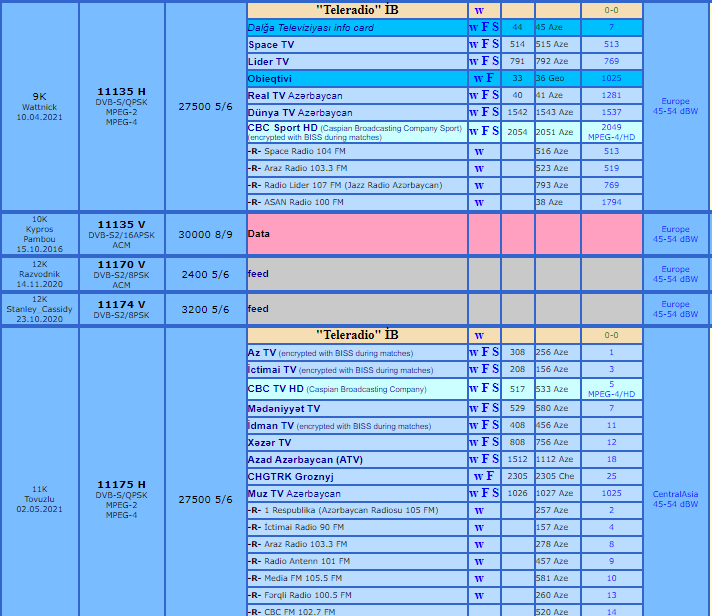Viewport: 712px width, 616px height.
Task: Click 1 Respublika Azərbaycan Radiosu row
Action: coord(357,510)
